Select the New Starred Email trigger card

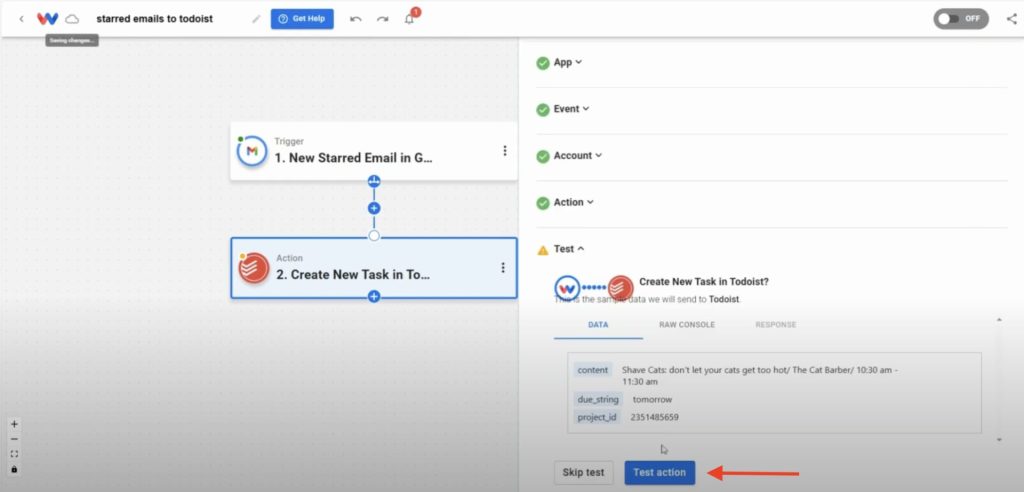pyautogui.click(x=374, y=151)
